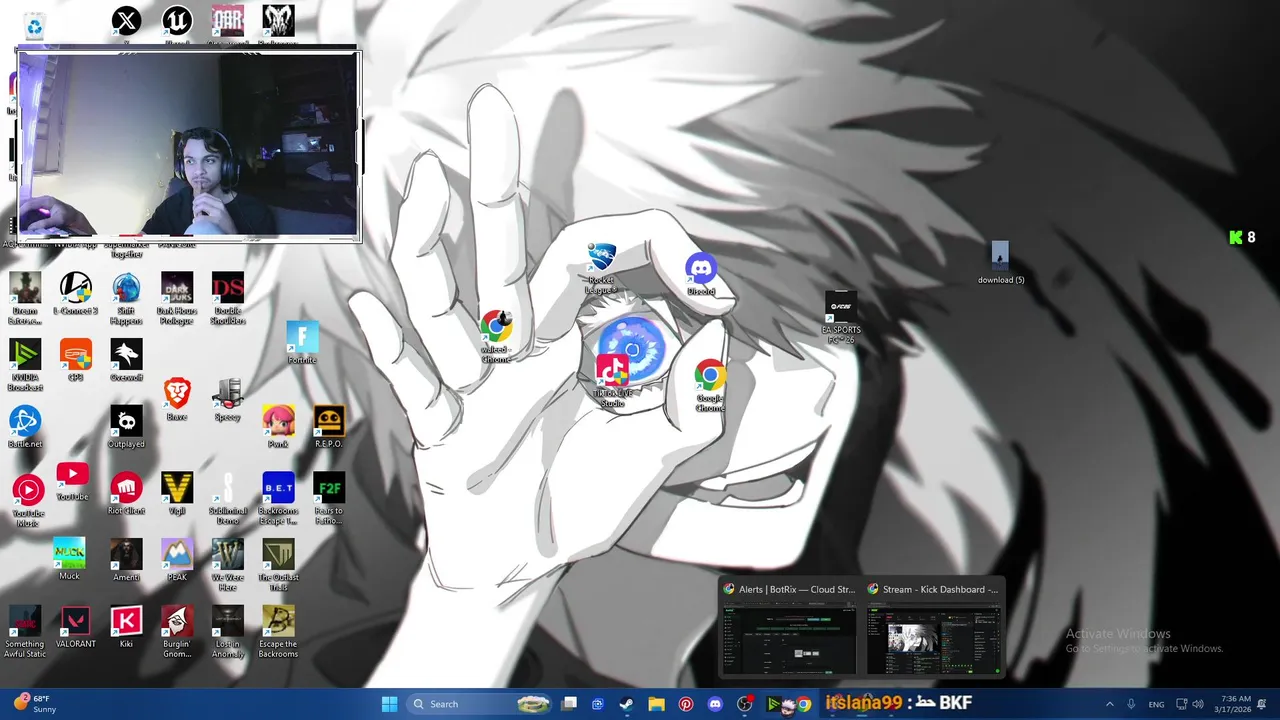Open the Google Chrome desktop shortcut
Viewport: 1280px width, 720px height.
710,386
